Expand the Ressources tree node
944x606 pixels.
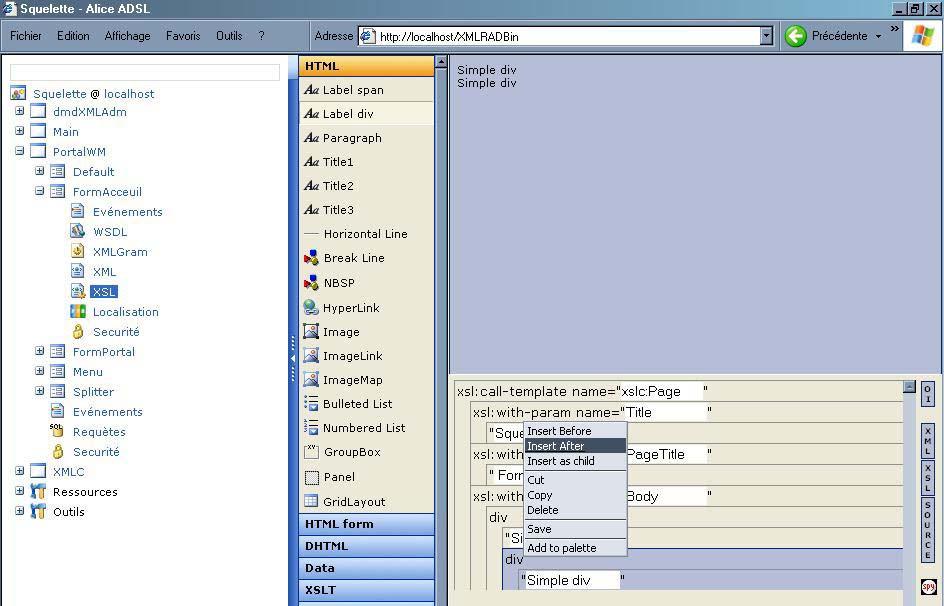coord(19,492)
